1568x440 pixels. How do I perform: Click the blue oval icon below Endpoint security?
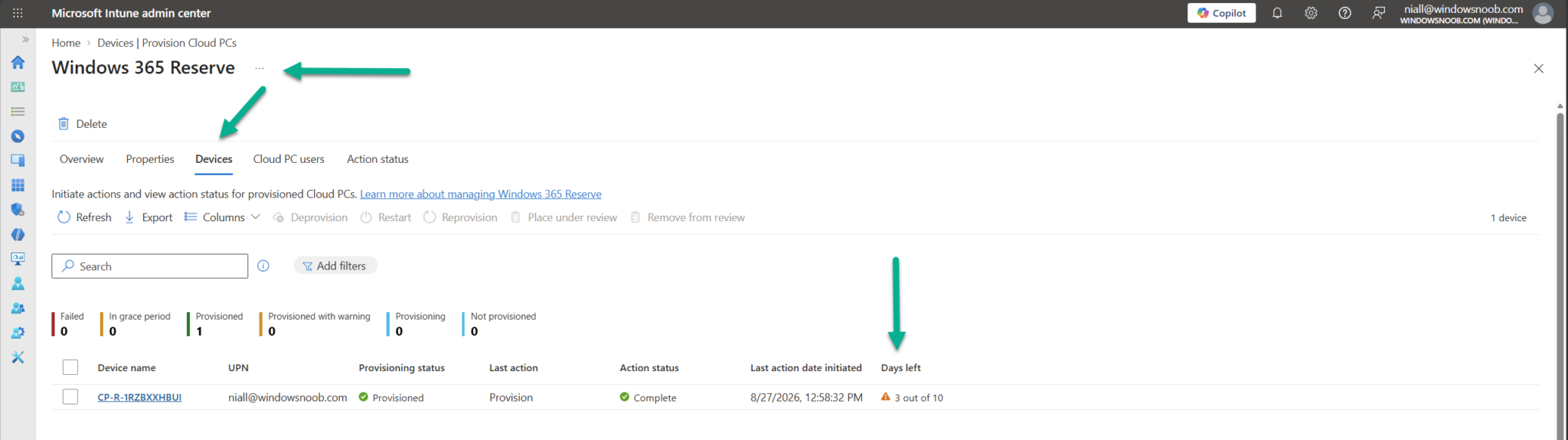pyautogui.click(x=18, y=234)
